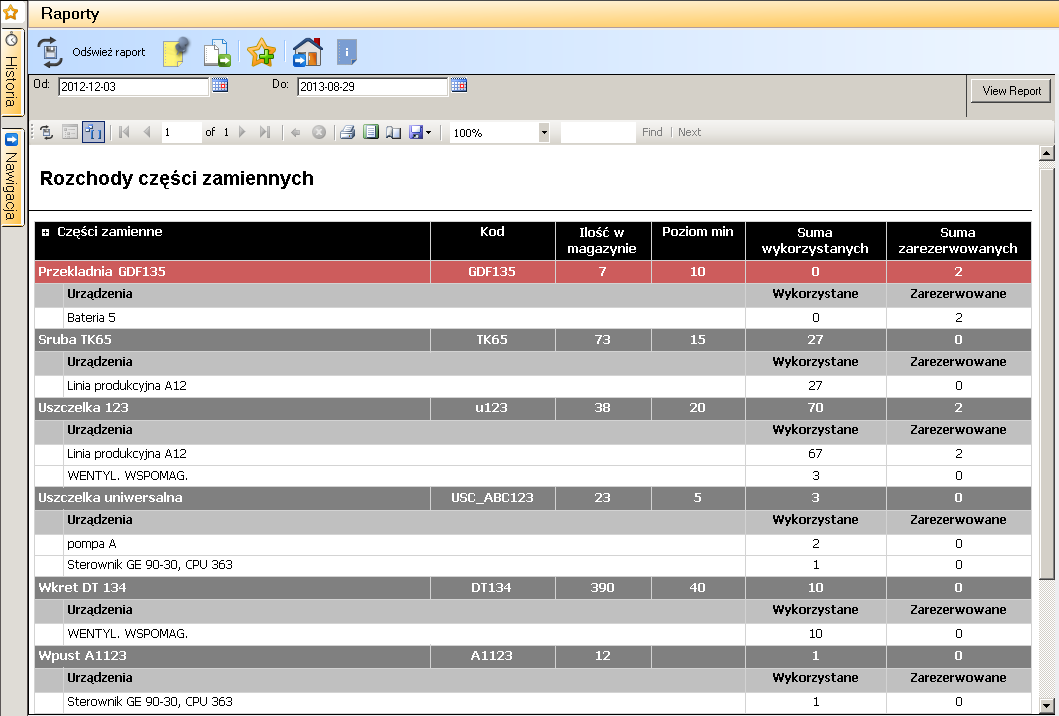Click the pinned yellow note icon
Image resolution: width=1059 pixels, height=716 pixels.
pyautogui.click(x=176, y=52)
